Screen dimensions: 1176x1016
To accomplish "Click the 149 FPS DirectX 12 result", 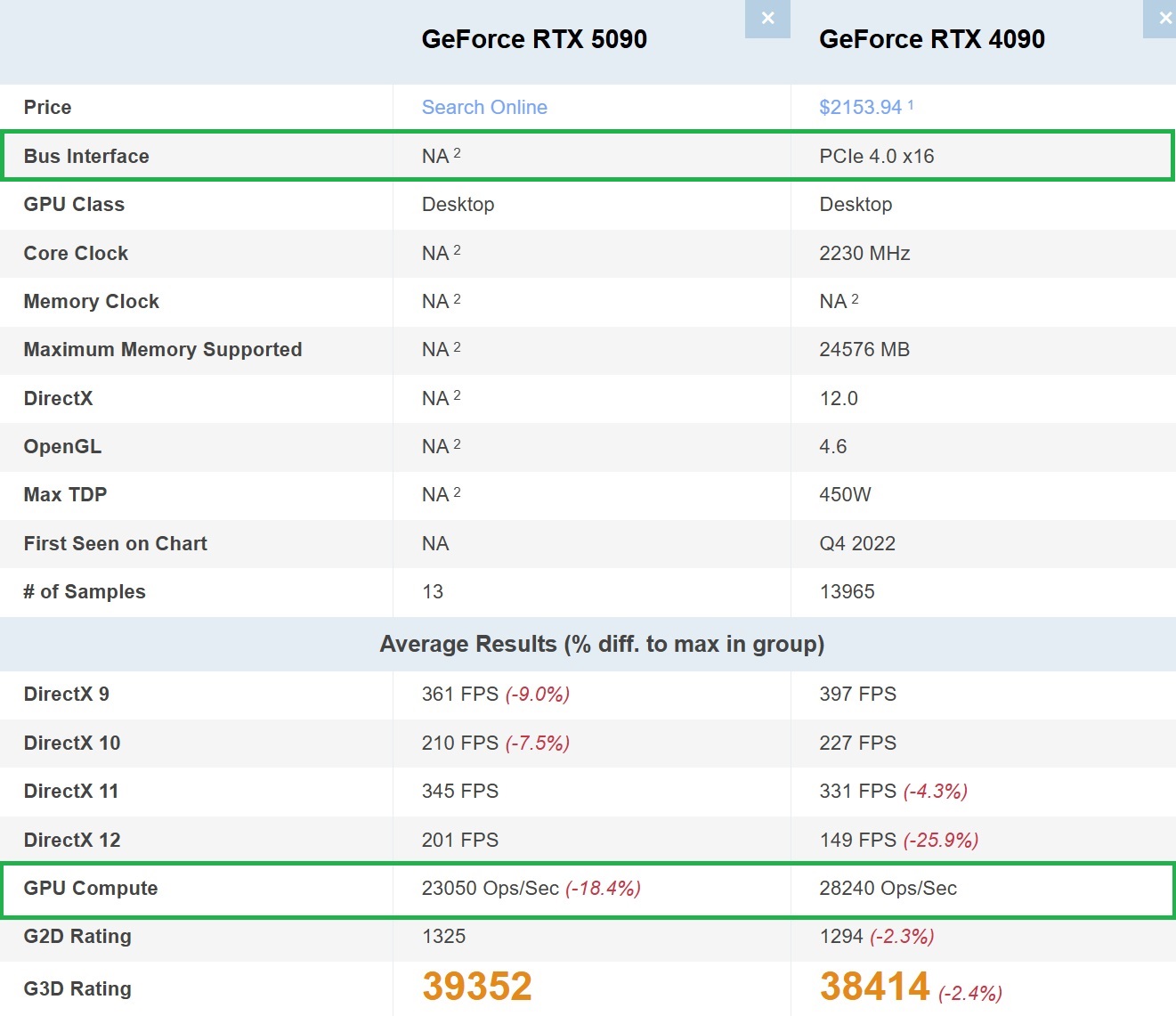I will [x=857, y=840].
